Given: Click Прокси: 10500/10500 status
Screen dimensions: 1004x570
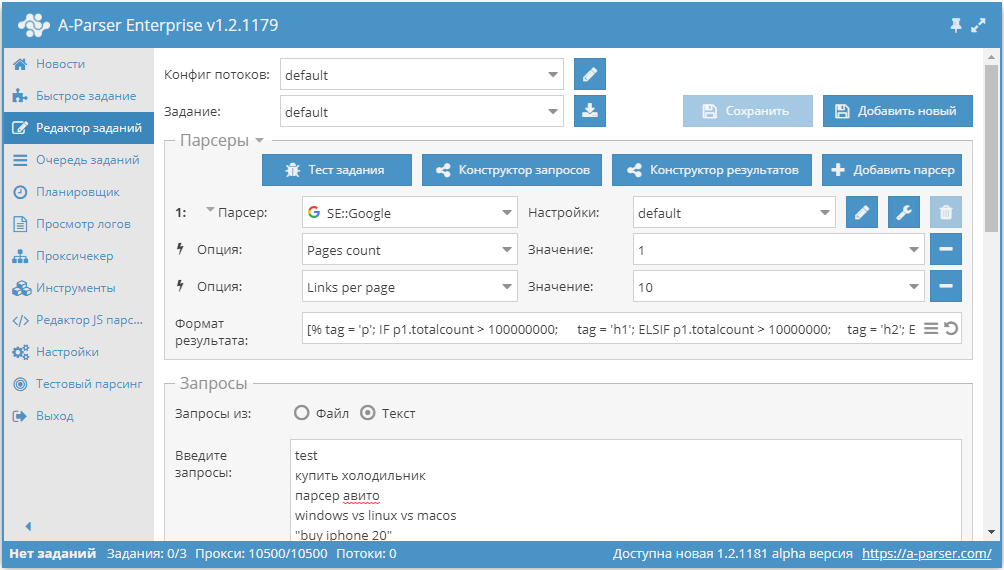Looking at the screenshot, I should pos(261,553).
